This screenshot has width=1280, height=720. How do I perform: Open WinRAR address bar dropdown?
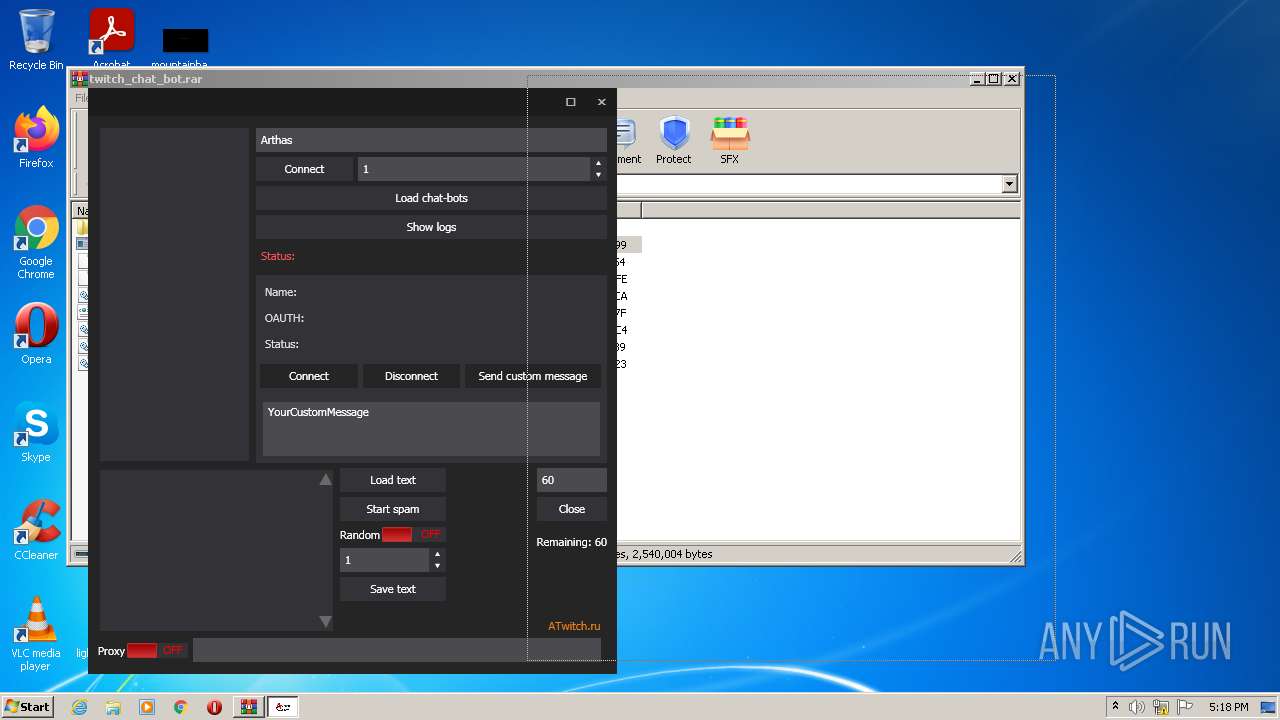[x=1009, y=184]
